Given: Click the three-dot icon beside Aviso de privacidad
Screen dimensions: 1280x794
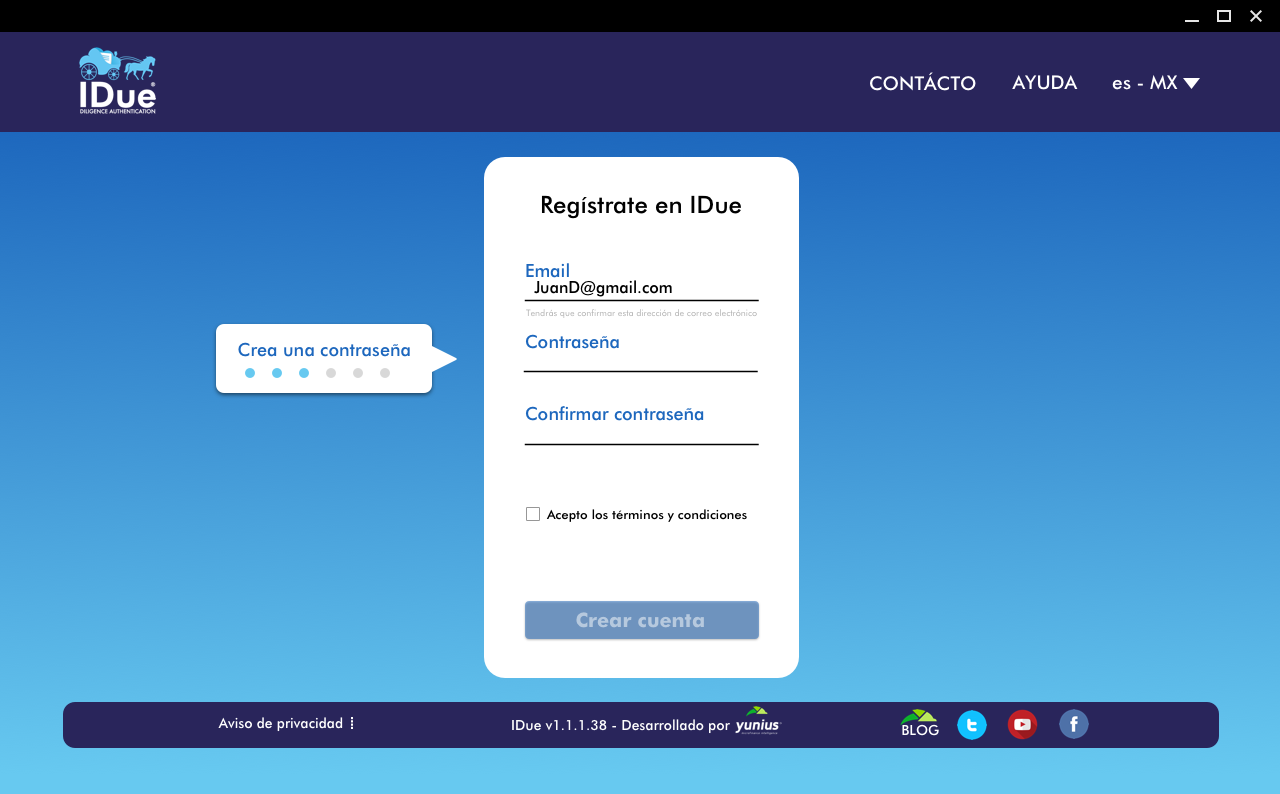Looking at the screenshot, I should coord(352,723).
